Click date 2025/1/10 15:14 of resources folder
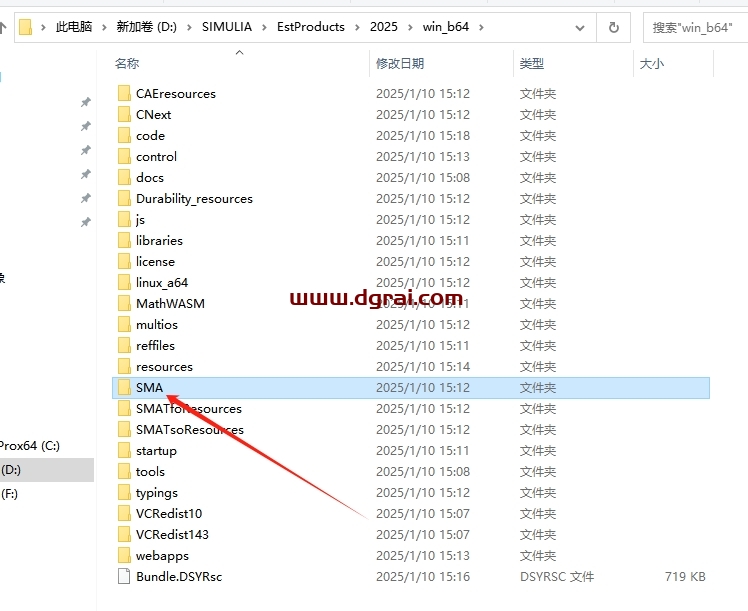Screen dimensions: 748x611 [423, 367]
